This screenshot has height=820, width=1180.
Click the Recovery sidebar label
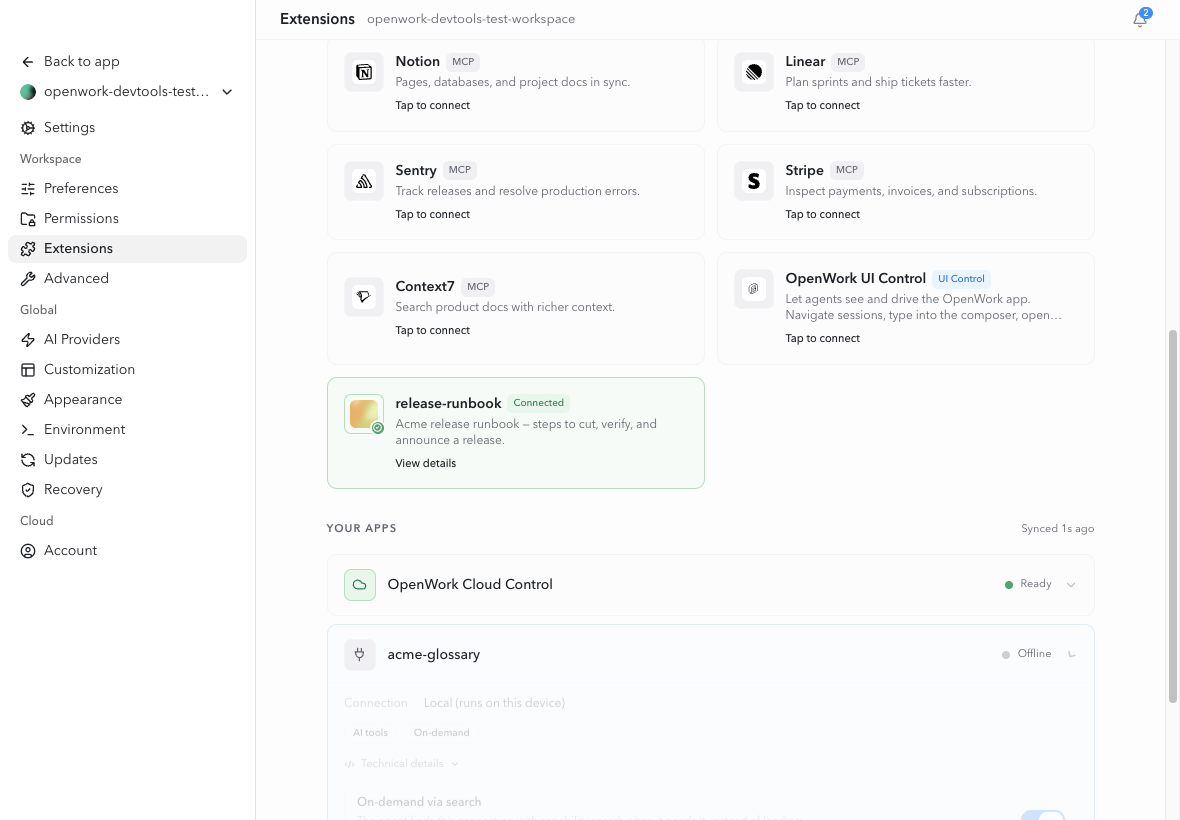pos(73,490)
